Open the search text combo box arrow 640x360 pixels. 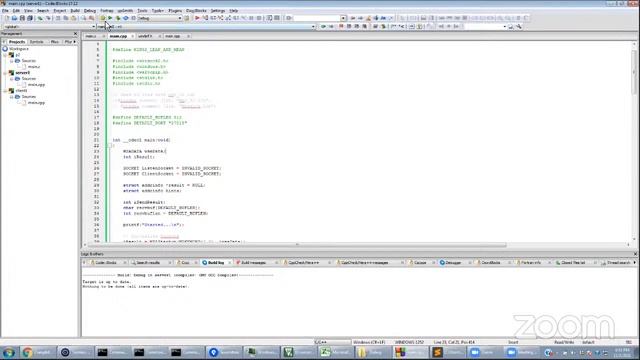pos(343,18)
